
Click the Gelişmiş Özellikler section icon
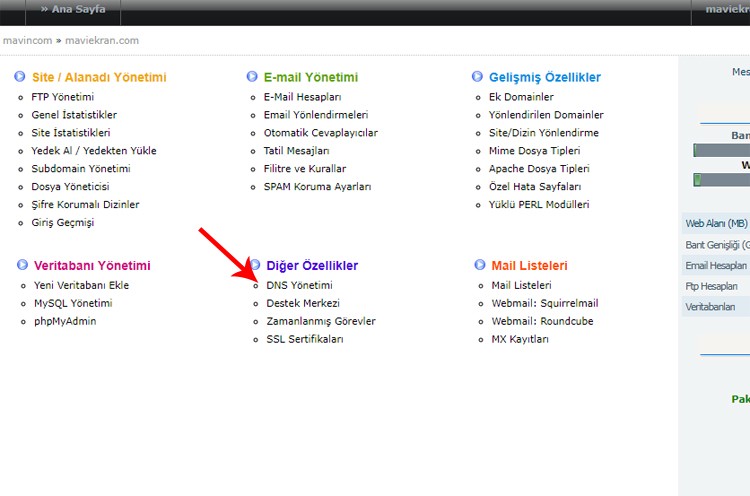pos(479,77)
